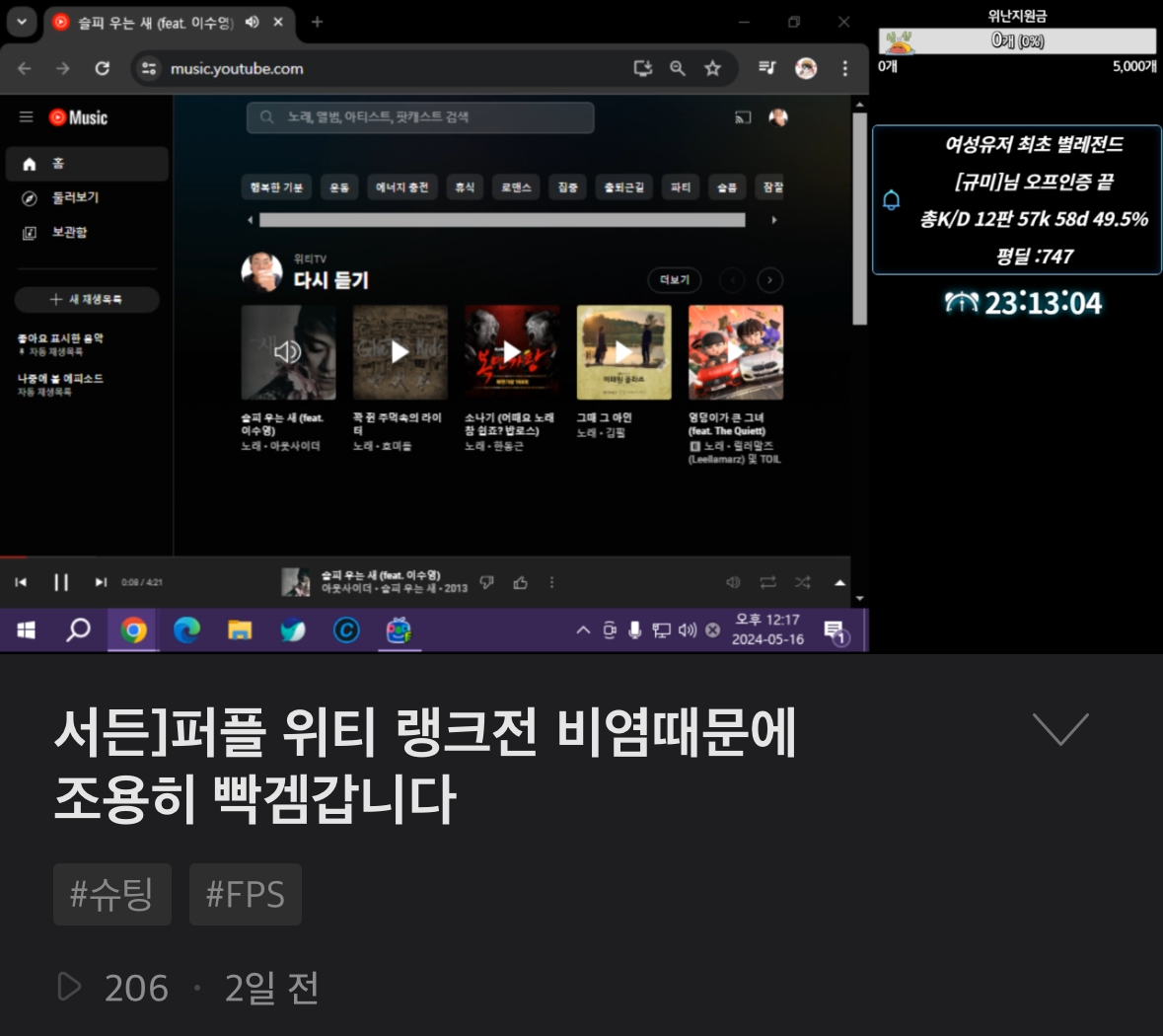Open song options three-dot menu
Image resolution: width=1163 pixels, height=1036 pixels.
[551, 583]
